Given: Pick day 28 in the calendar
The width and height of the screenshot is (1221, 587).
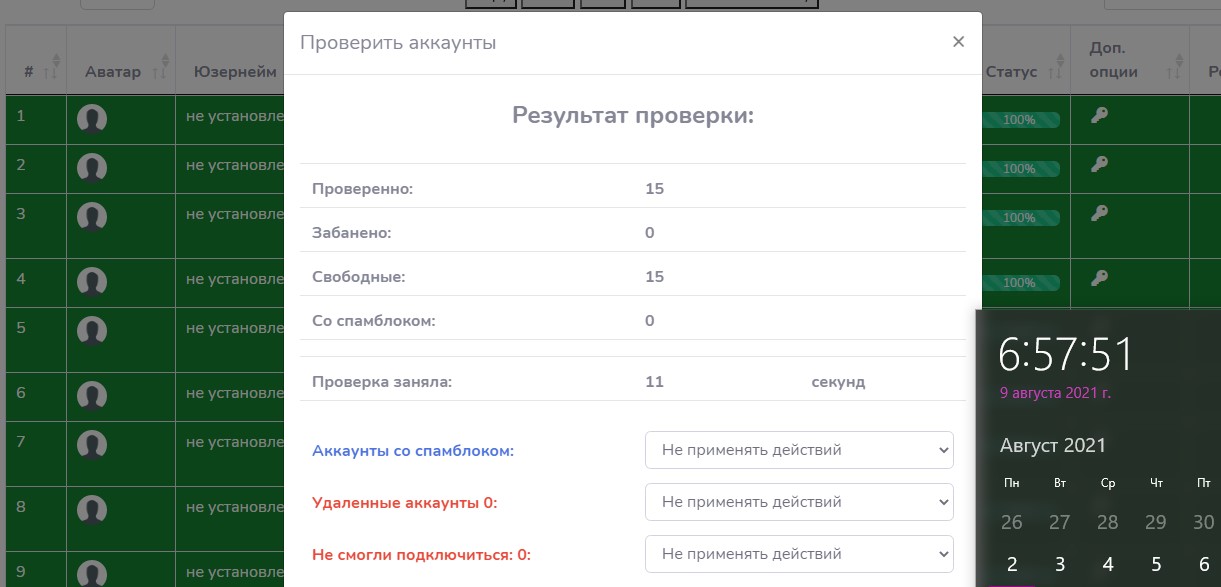Looking at the screenshot, I should 1108,522.
